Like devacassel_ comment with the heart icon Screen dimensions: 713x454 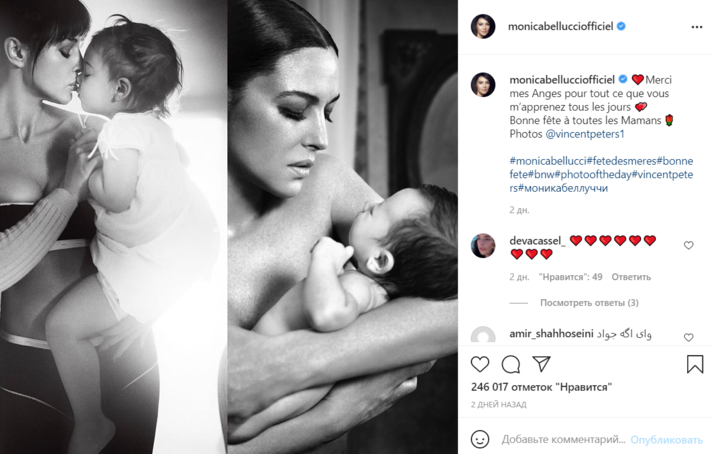tap(688, 246)
